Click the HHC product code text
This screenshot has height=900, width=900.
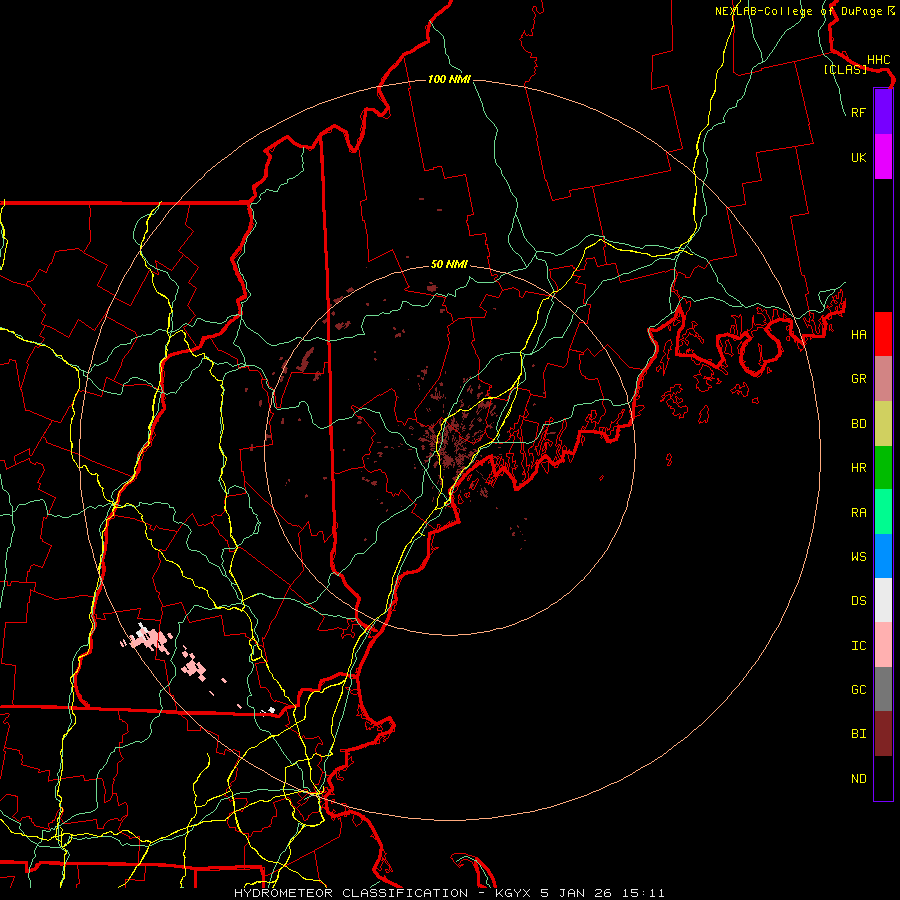coord(878,60)
